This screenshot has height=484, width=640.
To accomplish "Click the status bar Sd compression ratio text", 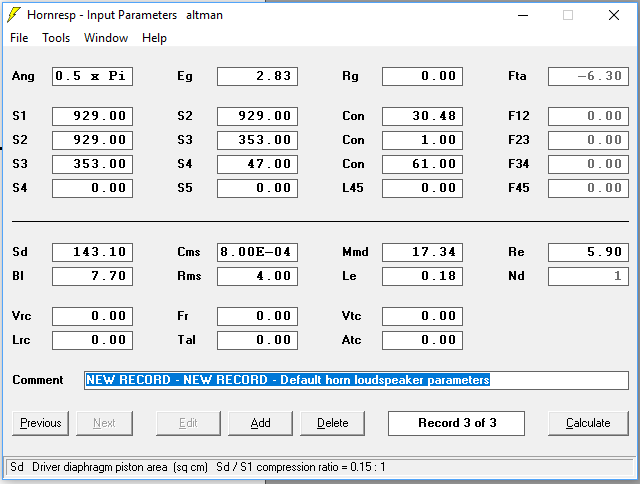I will point(301,467).
